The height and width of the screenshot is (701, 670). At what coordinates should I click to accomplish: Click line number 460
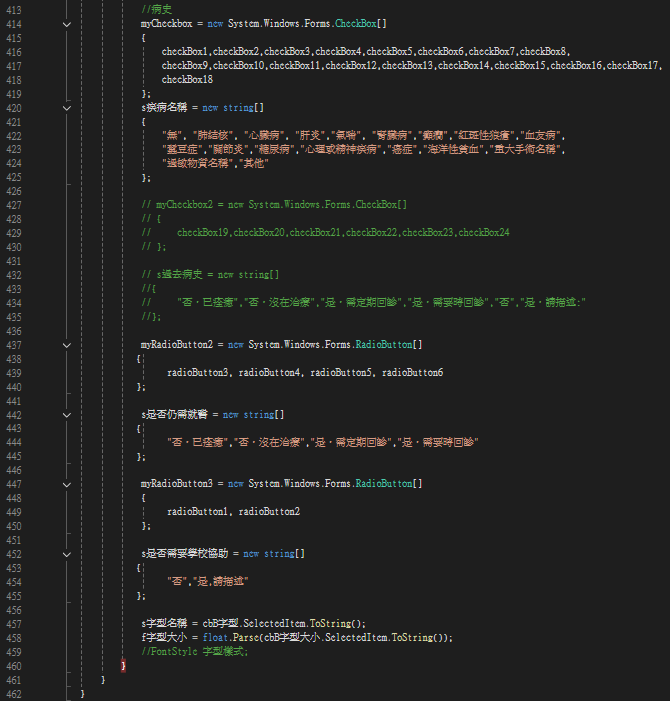pos(13,666)
